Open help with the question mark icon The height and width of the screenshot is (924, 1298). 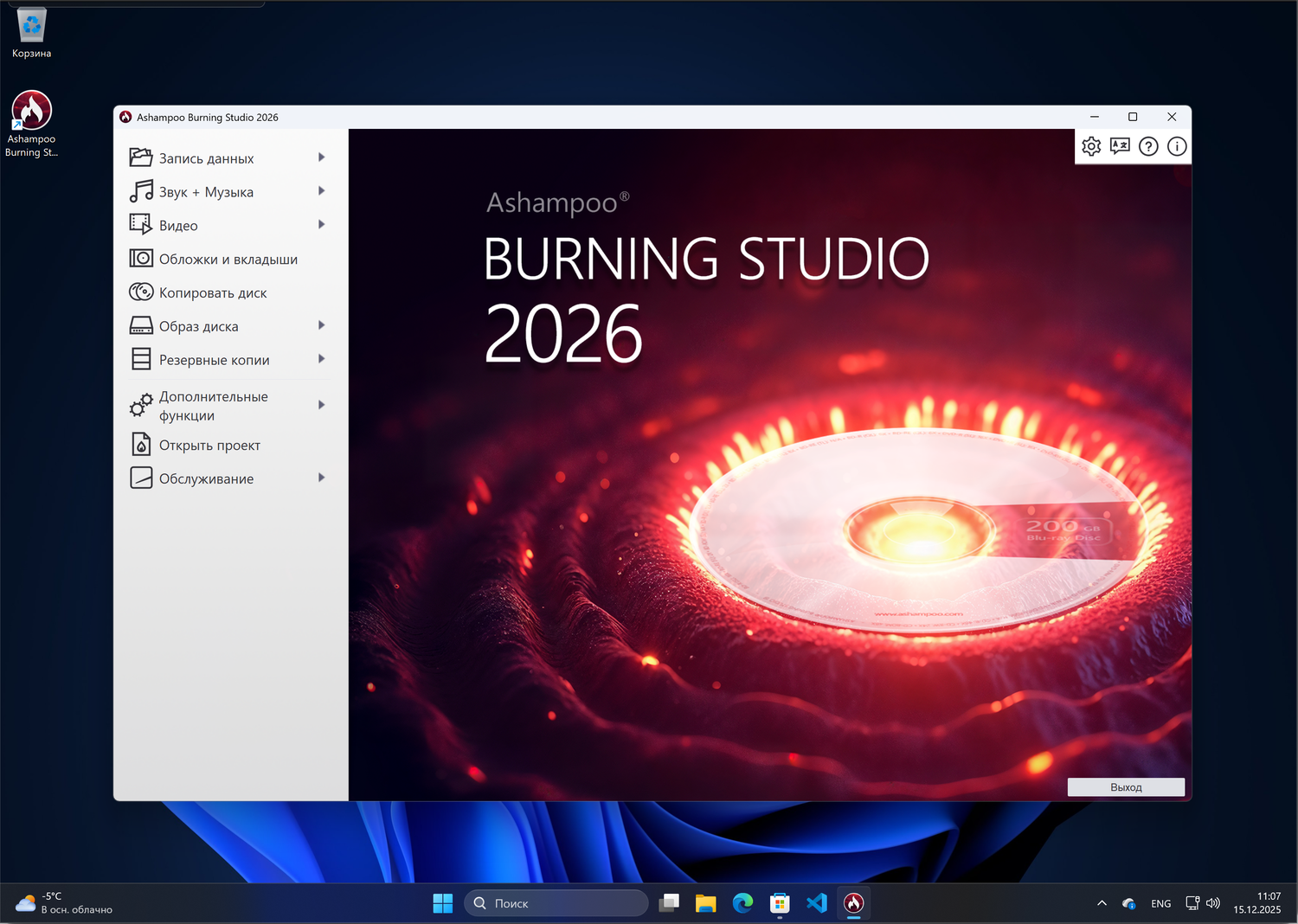1148,146
